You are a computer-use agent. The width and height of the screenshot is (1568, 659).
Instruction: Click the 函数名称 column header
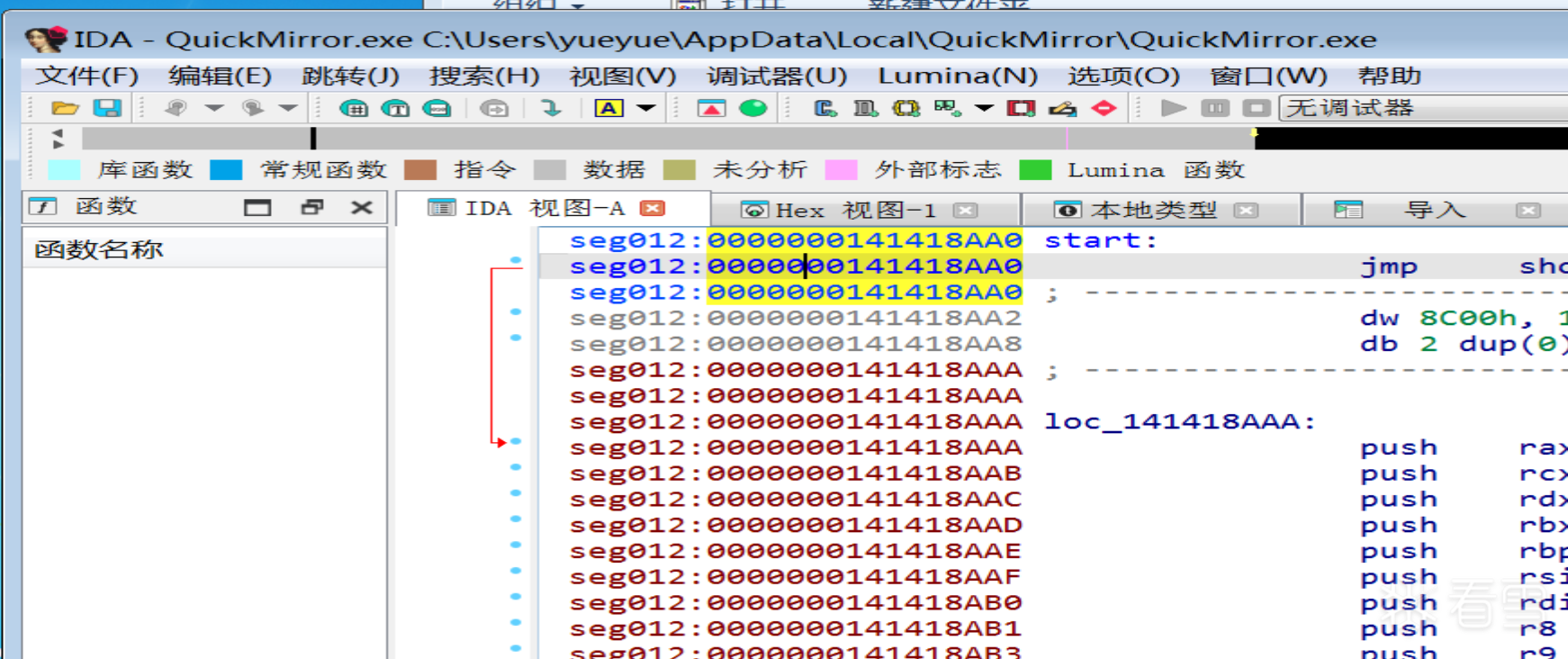pyautogui.click(x=205, y=249)
